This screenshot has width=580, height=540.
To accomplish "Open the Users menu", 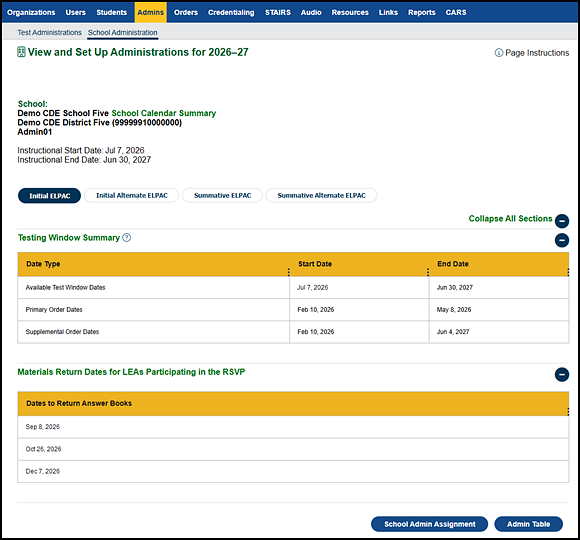I will (x=75, y=13).
